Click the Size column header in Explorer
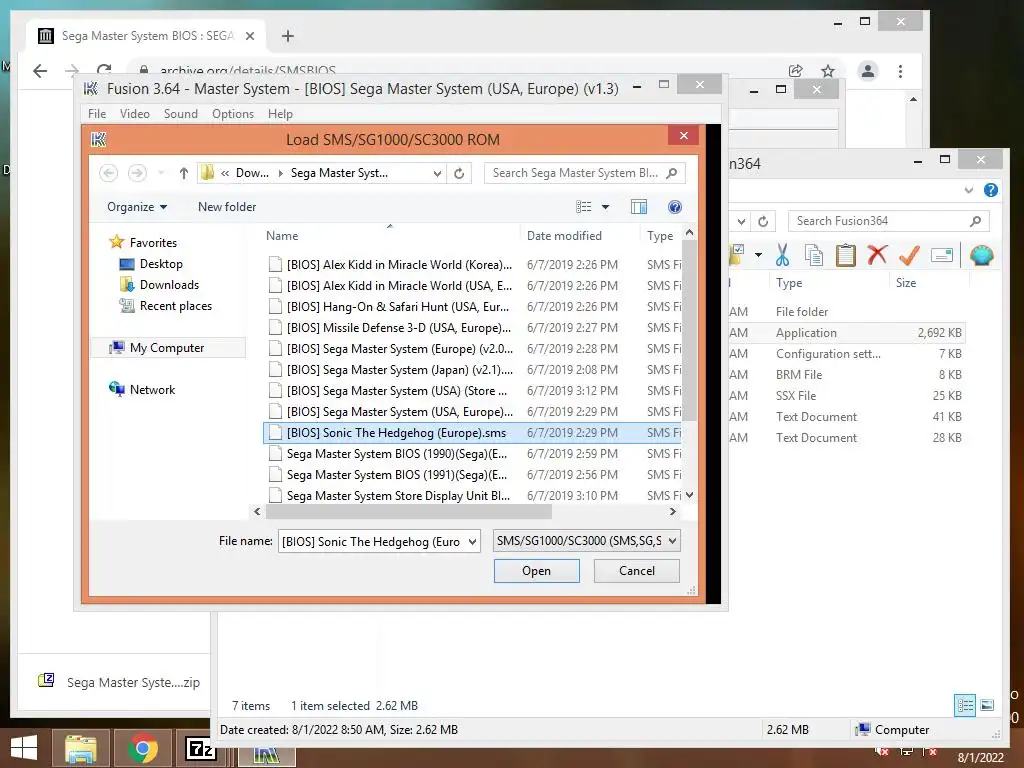Viewport: 1024px width, 768px height. coord(906,283)
